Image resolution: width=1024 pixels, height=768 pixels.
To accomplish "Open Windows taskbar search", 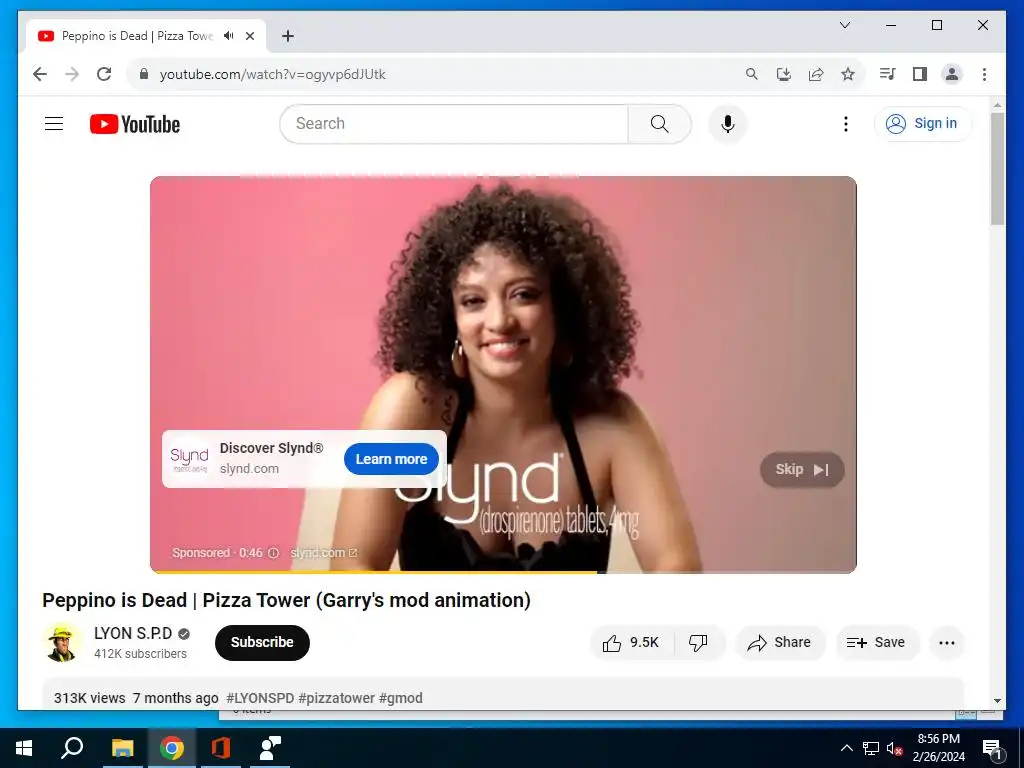I will pos(72,748).
